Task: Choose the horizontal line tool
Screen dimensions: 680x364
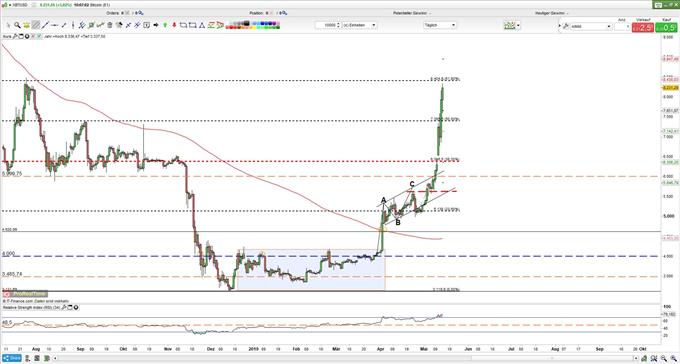Action: pyautogui.click(x=55, y=25)
